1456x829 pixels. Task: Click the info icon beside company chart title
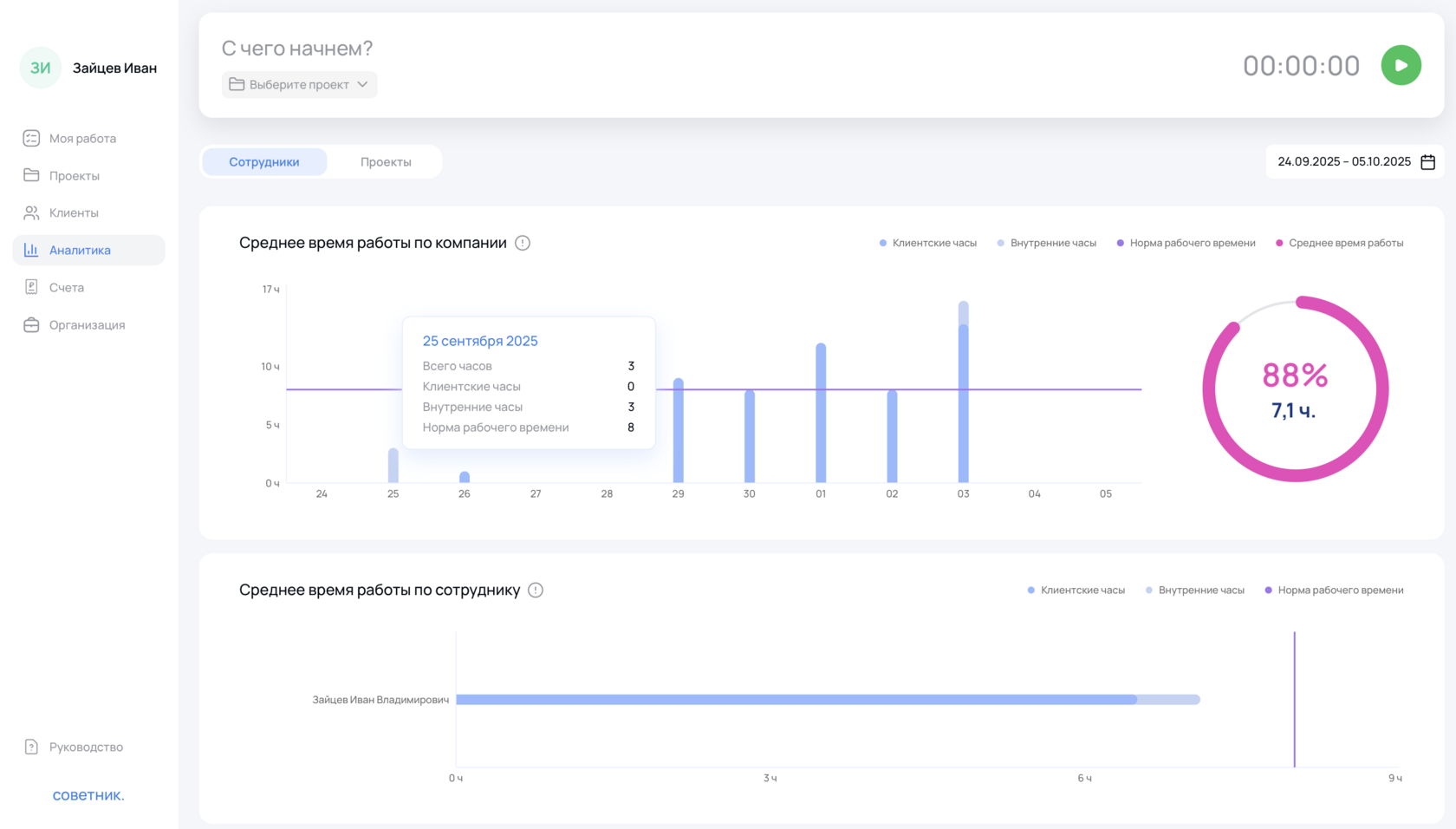point(523,243)
